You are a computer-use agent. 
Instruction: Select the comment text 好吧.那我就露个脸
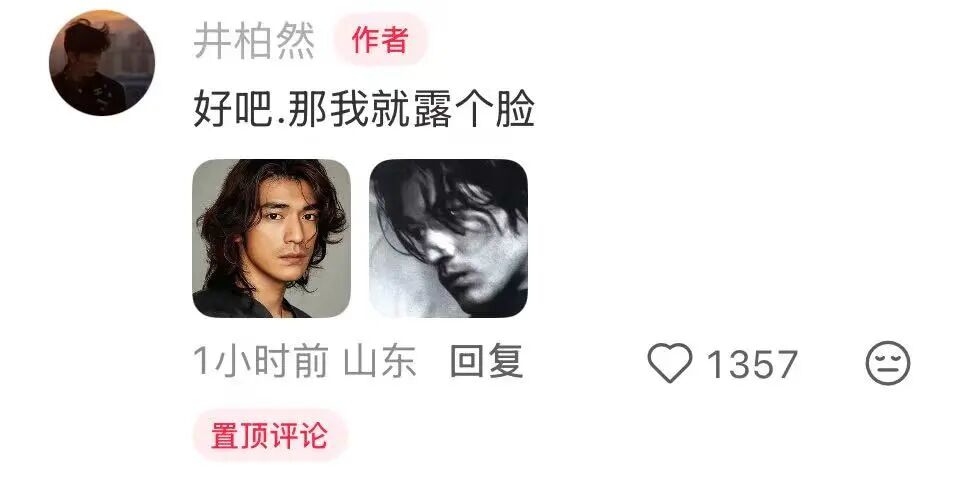tap(364, 109)
